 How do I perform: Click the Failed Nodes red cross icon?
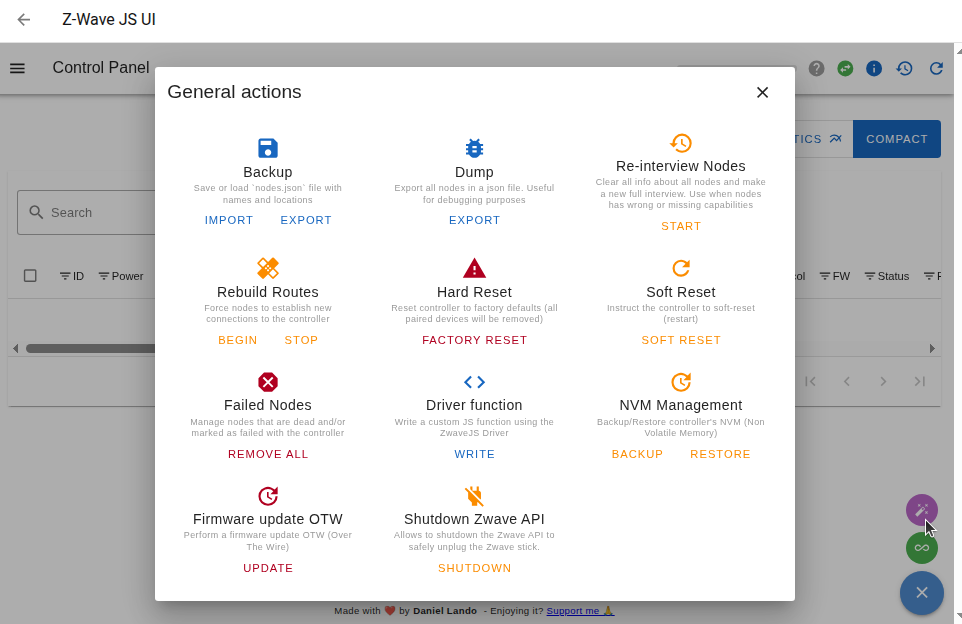pos(267,382)
